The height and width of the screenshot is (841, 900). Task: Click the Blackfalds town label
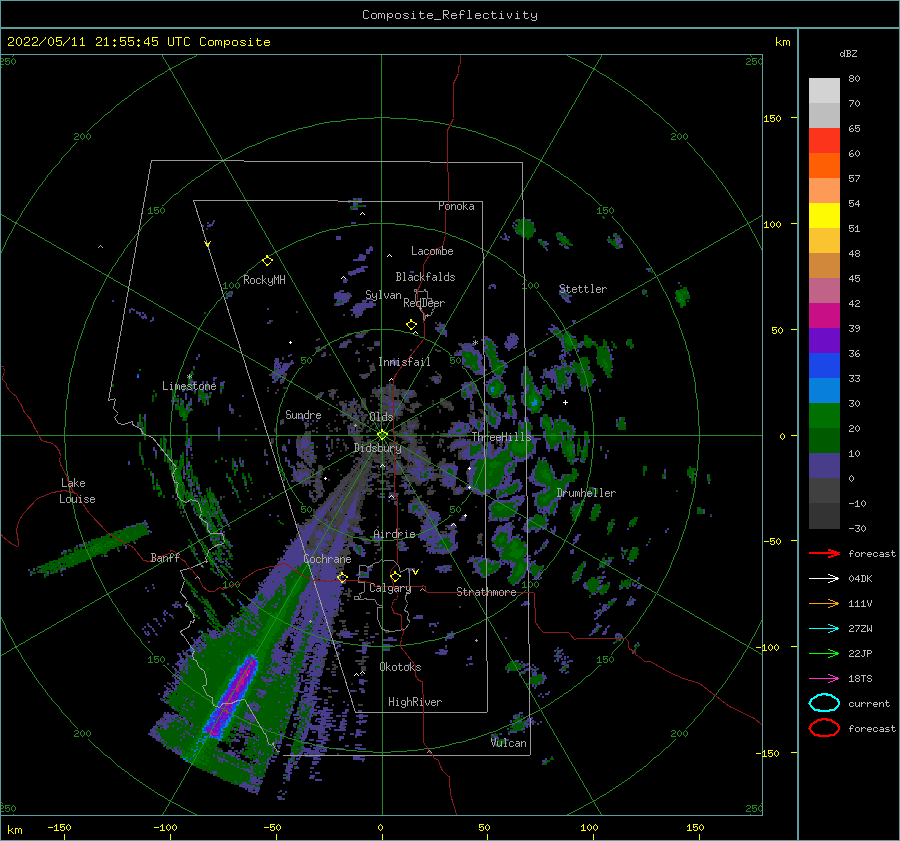(425, 277)
